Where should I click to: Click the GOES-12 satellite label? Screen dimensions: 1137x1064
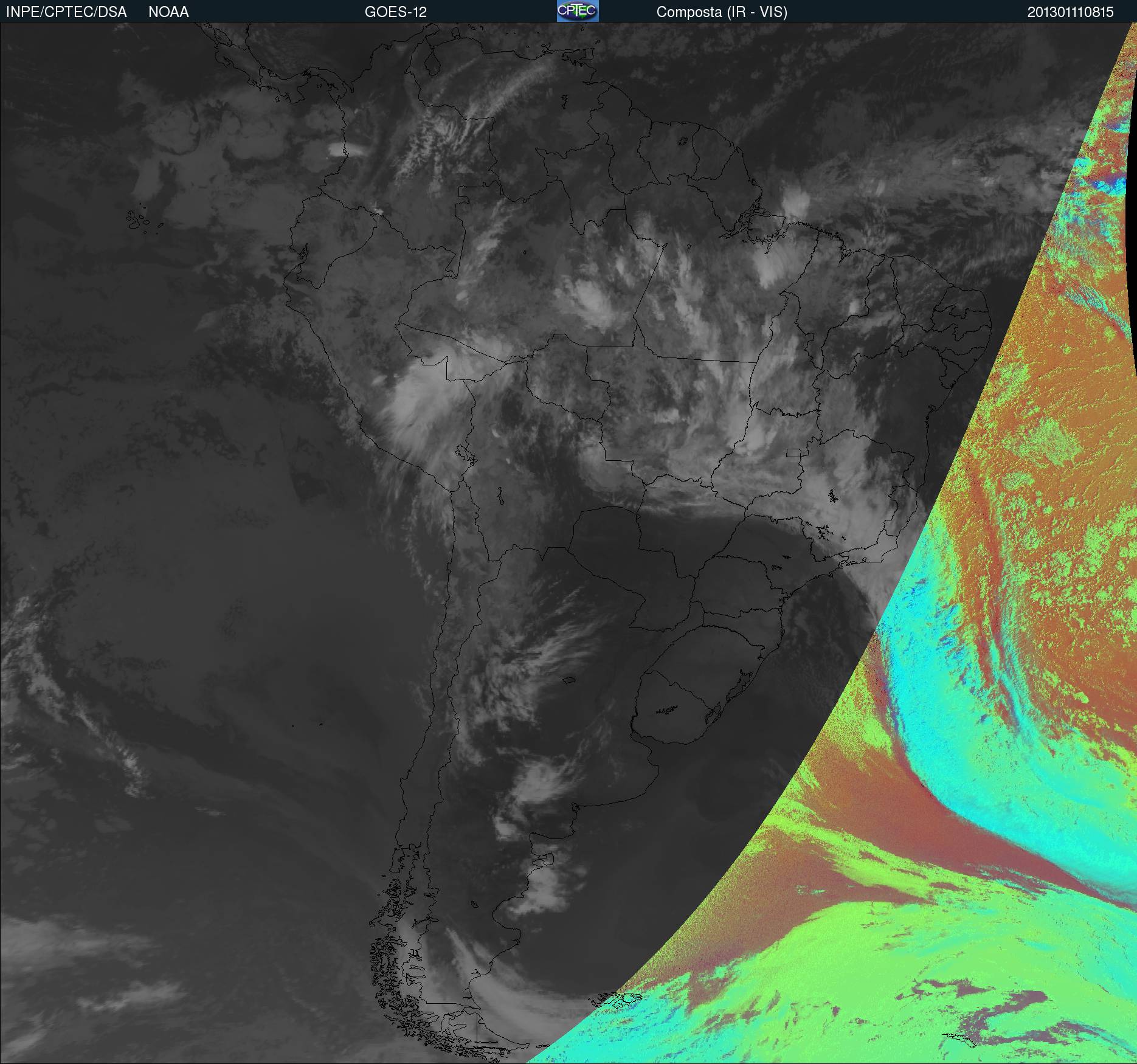[x=396, y=12]
